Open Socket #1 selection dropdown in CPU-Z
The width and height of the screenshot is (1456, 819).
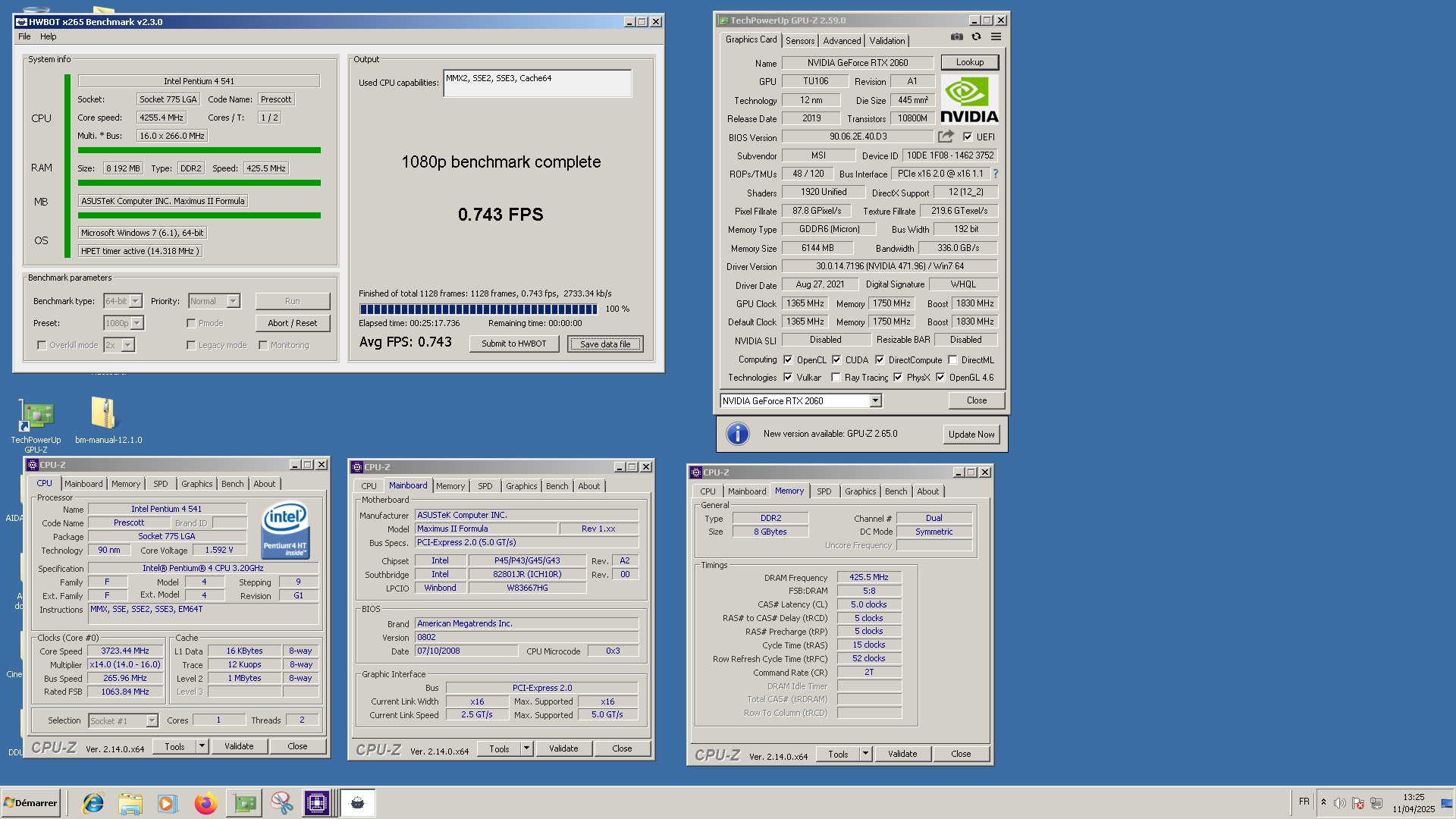click(152, 720)
